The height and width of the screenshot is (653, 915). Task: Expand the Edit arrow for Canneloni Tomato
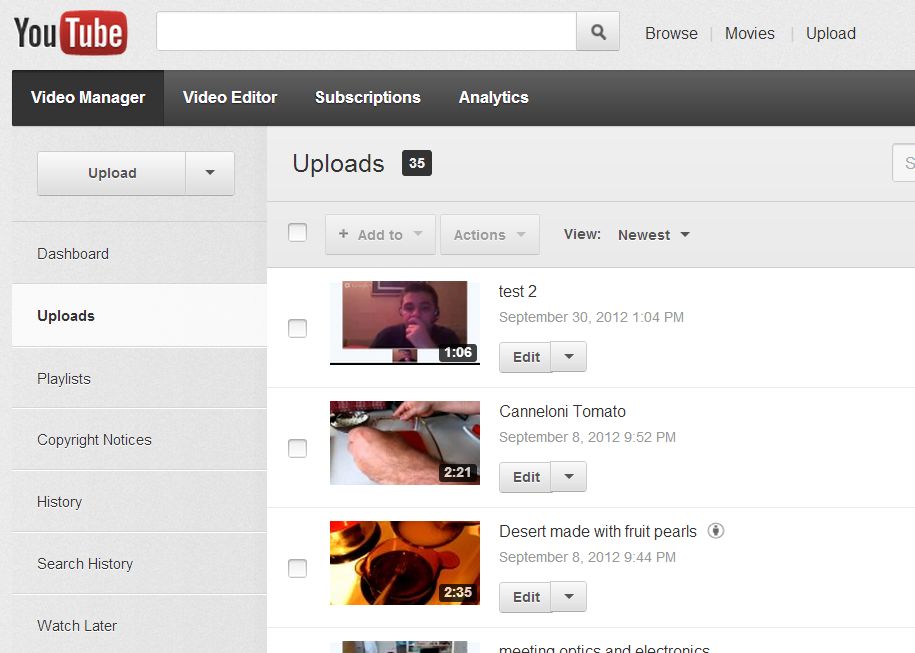[x=569, y=477]
